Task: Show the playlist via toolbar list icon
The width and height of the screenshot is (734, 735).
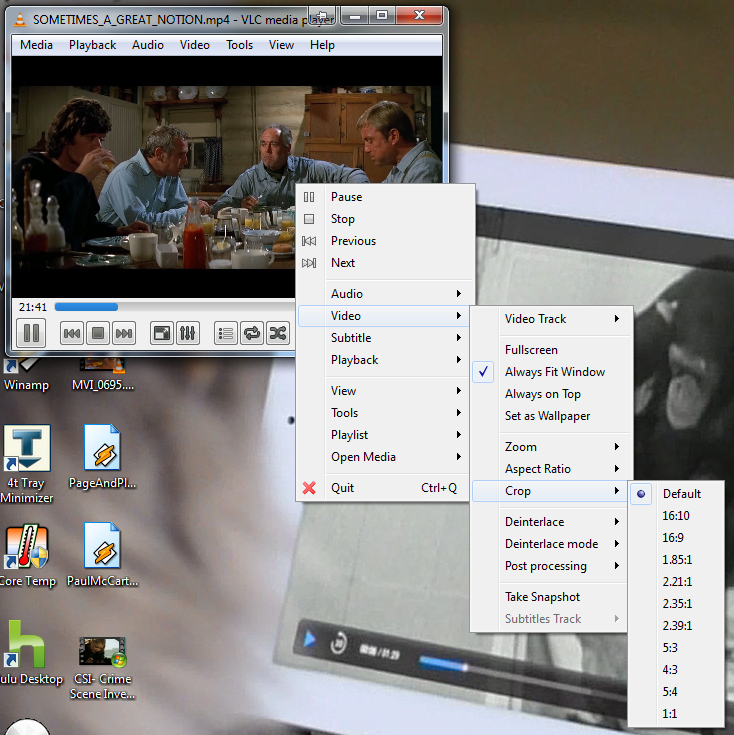Action: pyautogui.click(x=226, y=333)
